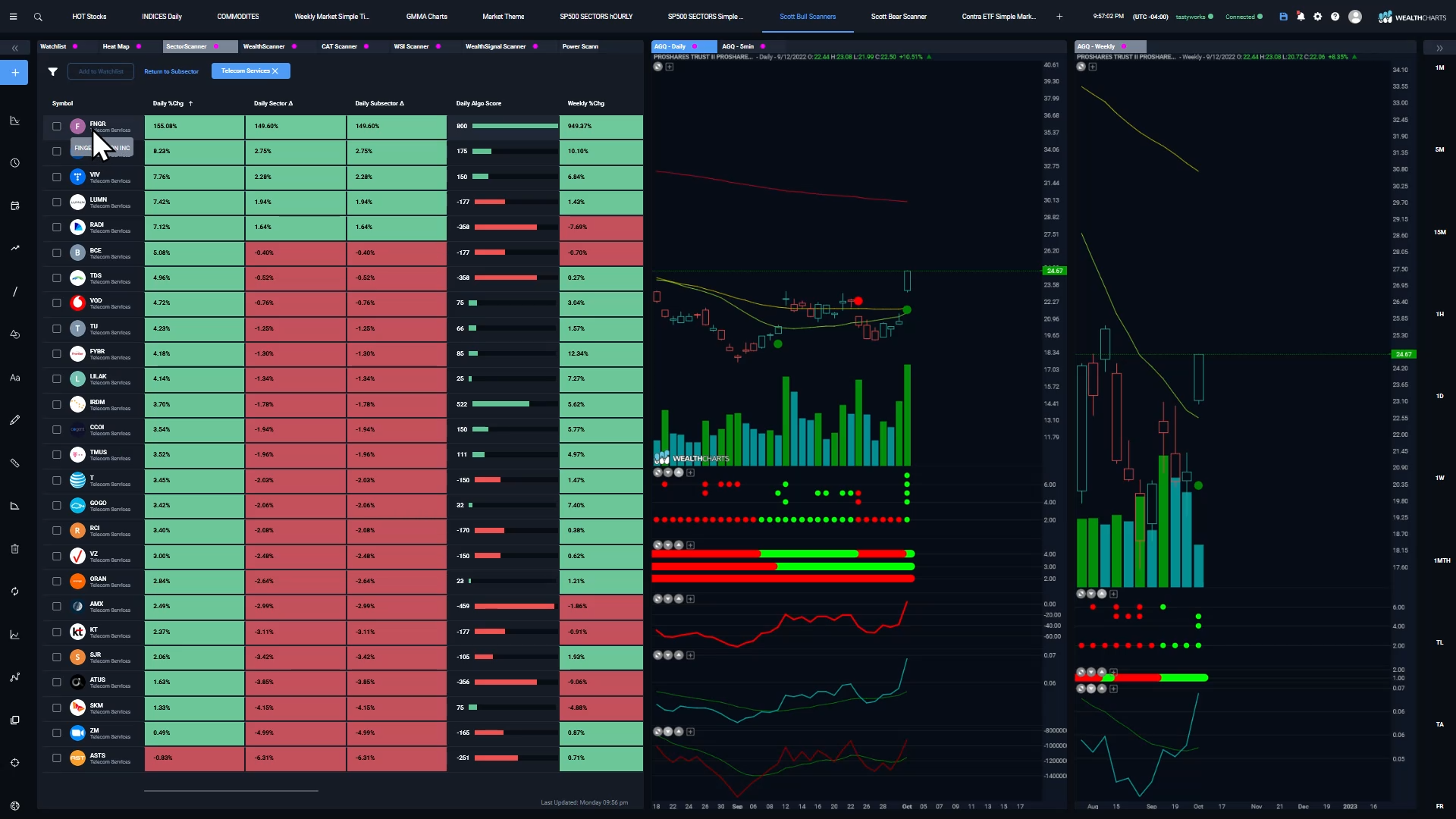1456x819 pixels.
Task: Open the WealthScanner panel tab
Action: pyautogui.click(x=264, y=46)
